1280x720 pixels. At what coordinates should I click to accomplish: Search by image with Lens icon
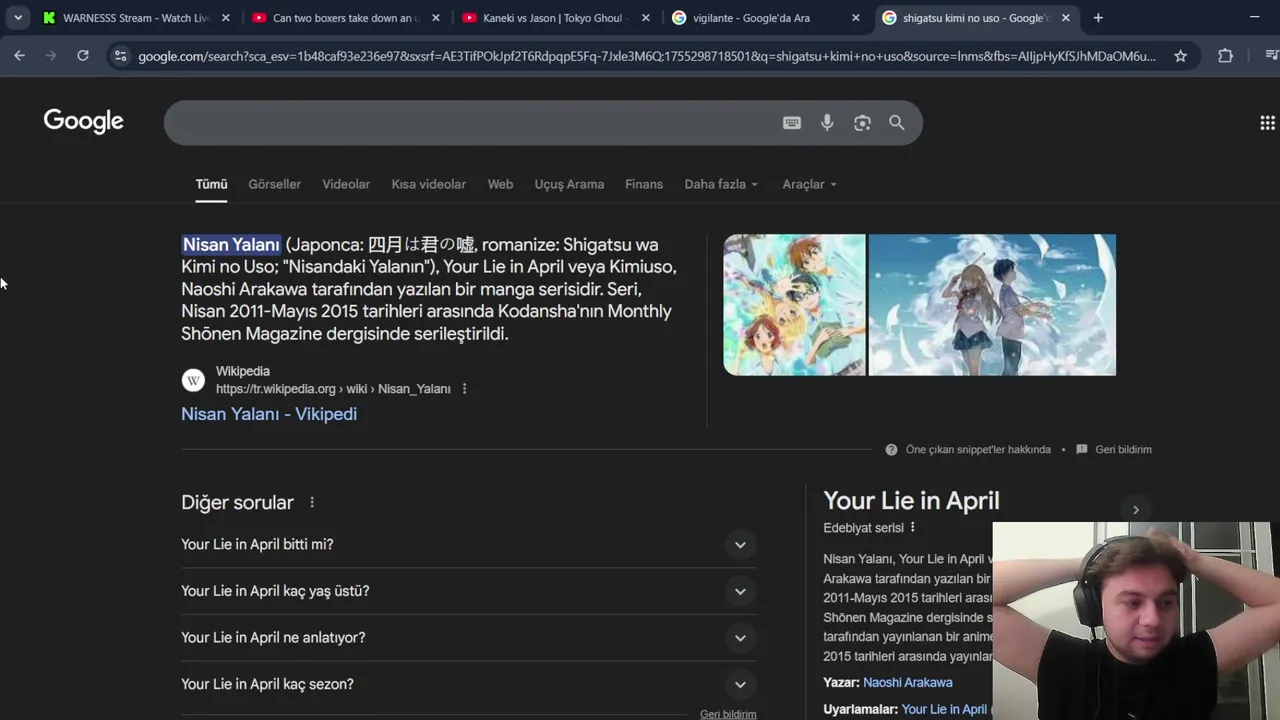click(x=862, y=123)
